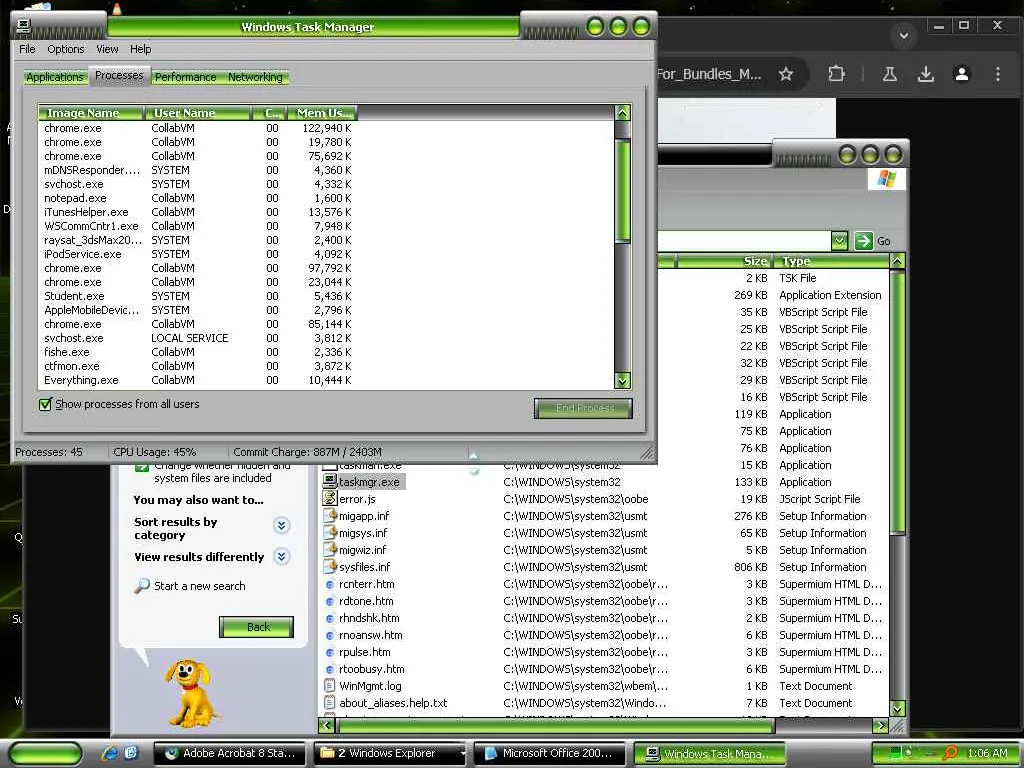Select the WinMgmt.log file icon

(330, 686)
